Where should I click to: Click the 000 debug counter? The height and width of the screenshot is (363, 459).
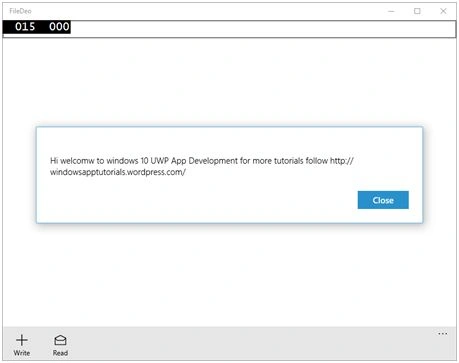click(59, 27)
